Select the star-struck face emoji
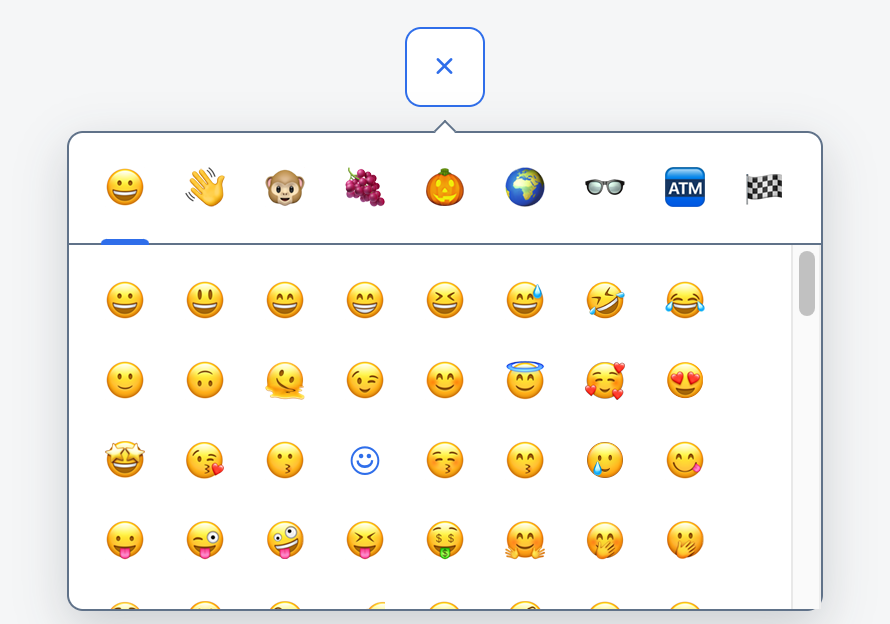Screen dimensions: 890x624 pos(125,460)
